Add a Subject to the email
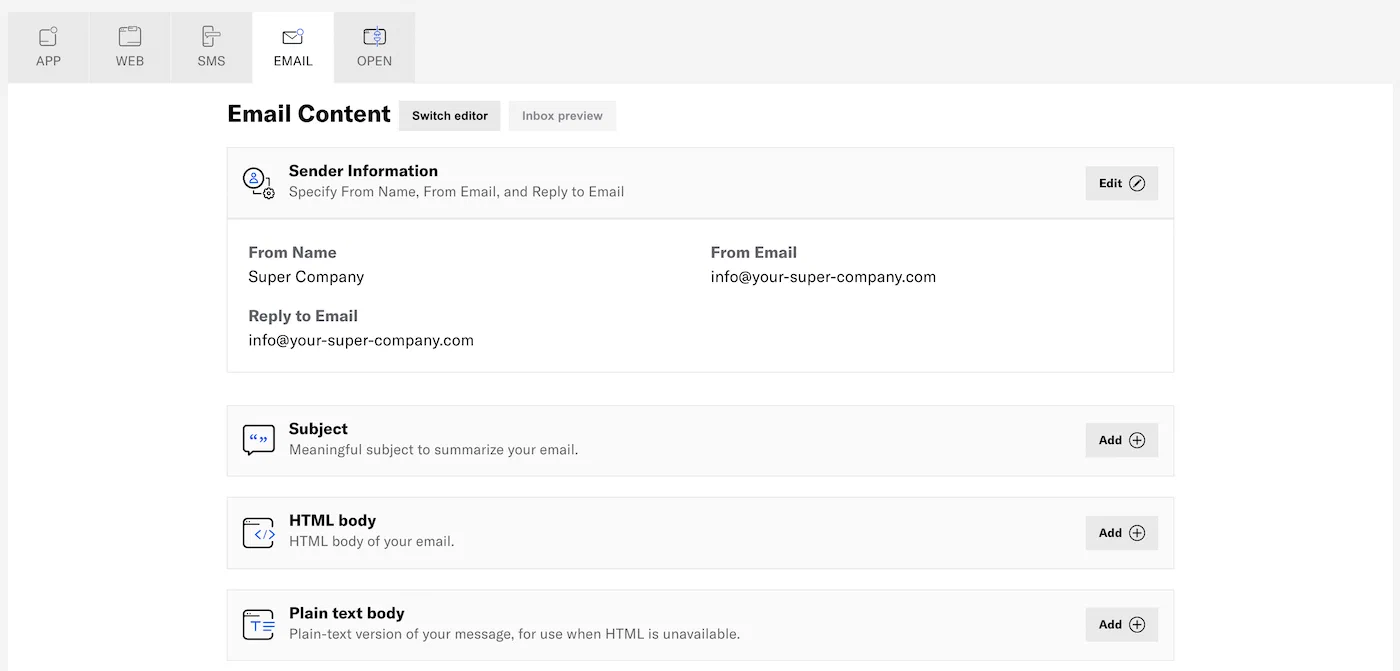Viewport: 1400px width, 671px height. click(x=1121, y=440)
